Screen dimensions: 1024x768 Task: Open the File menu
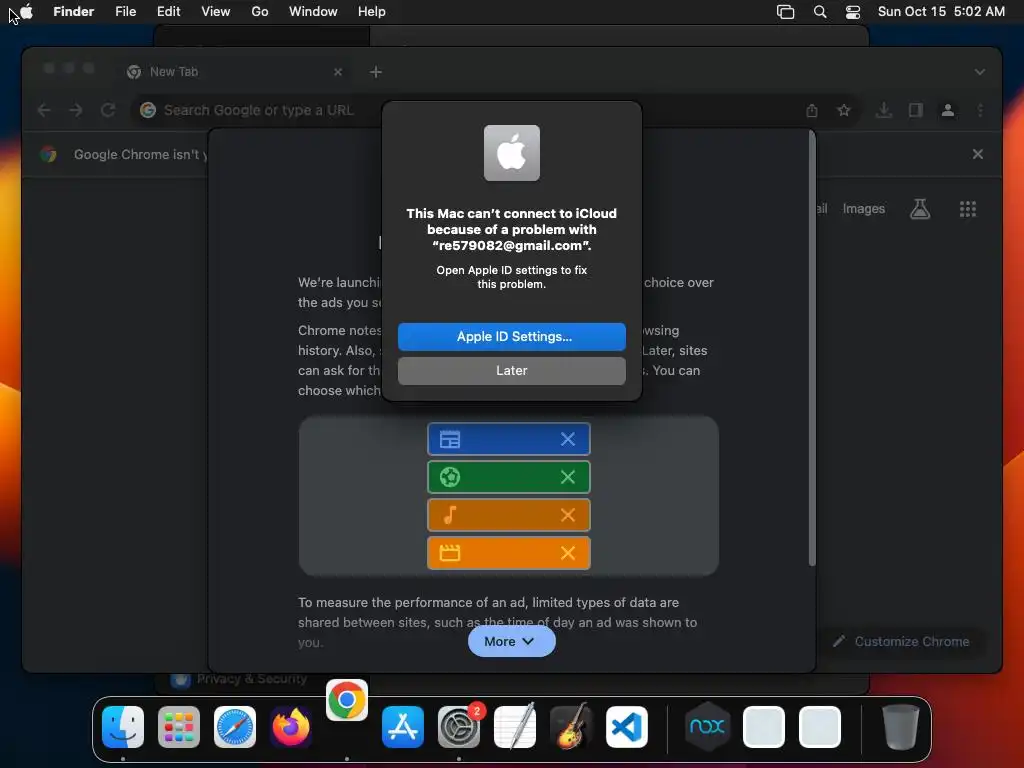point(125,11)
